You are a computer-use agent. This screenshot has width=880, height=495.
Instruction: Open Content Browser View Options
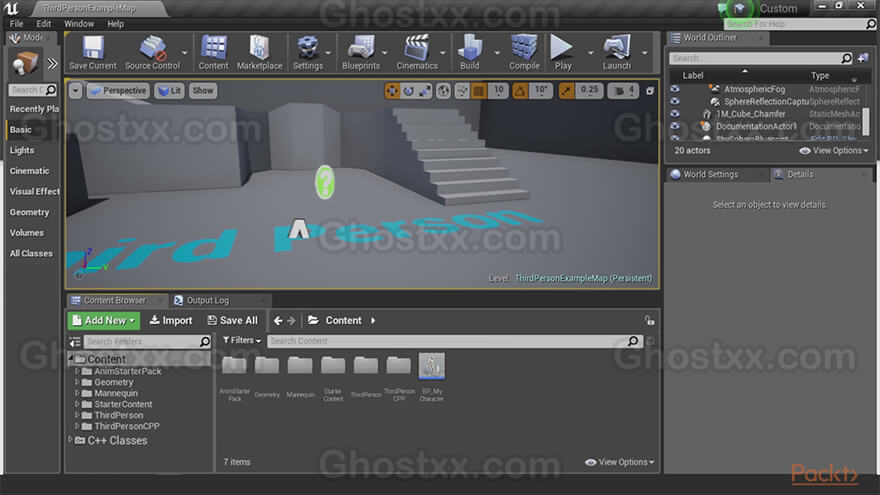tap(620, 462)
